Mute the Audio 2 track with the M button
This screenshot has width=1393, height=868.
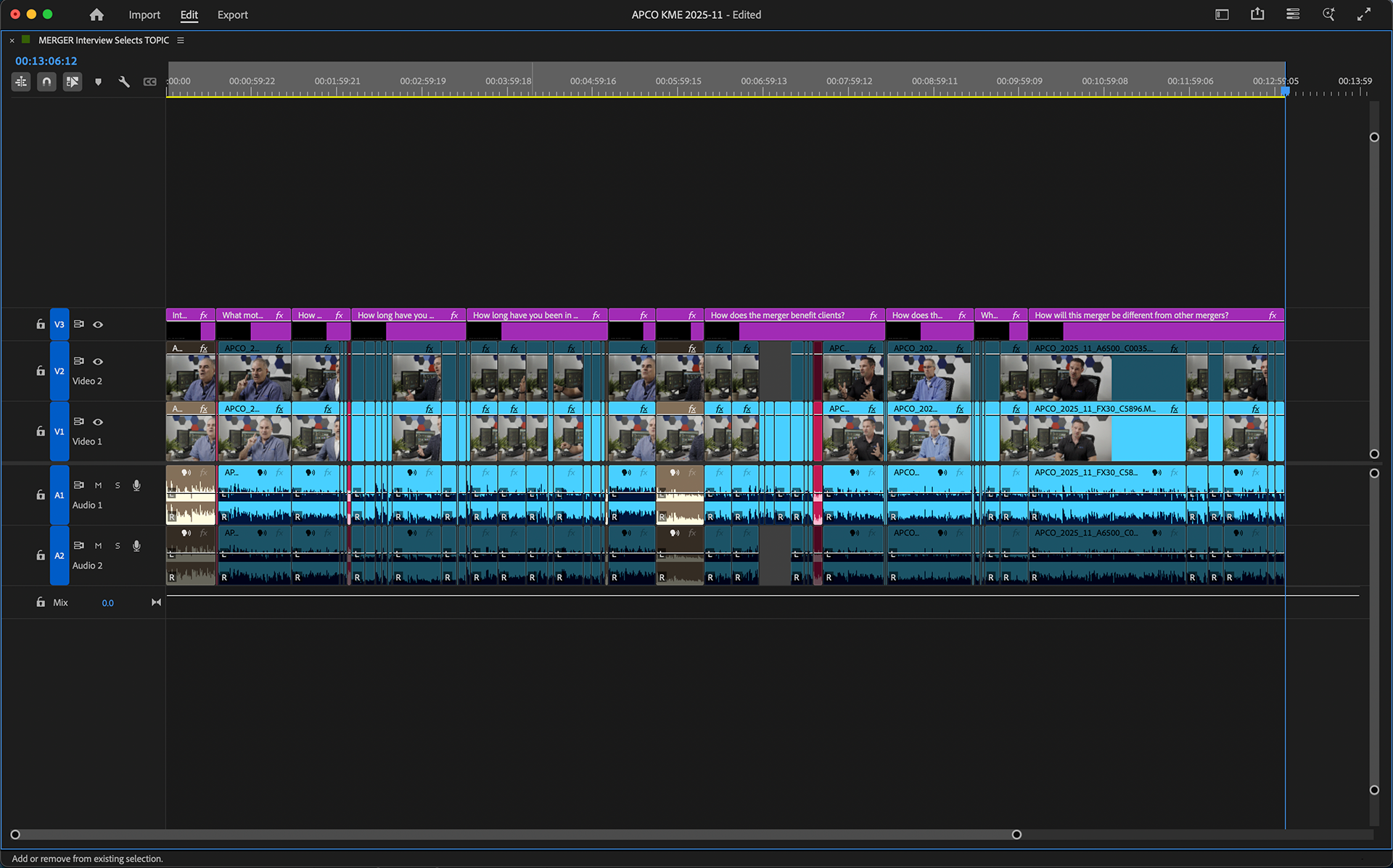point(98,545)
